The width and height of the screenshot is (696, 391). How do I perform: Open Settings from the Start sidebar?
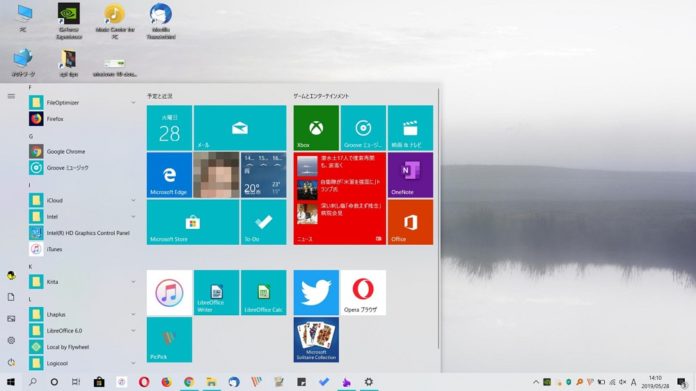pyautogui.click(x=11, y=340)
